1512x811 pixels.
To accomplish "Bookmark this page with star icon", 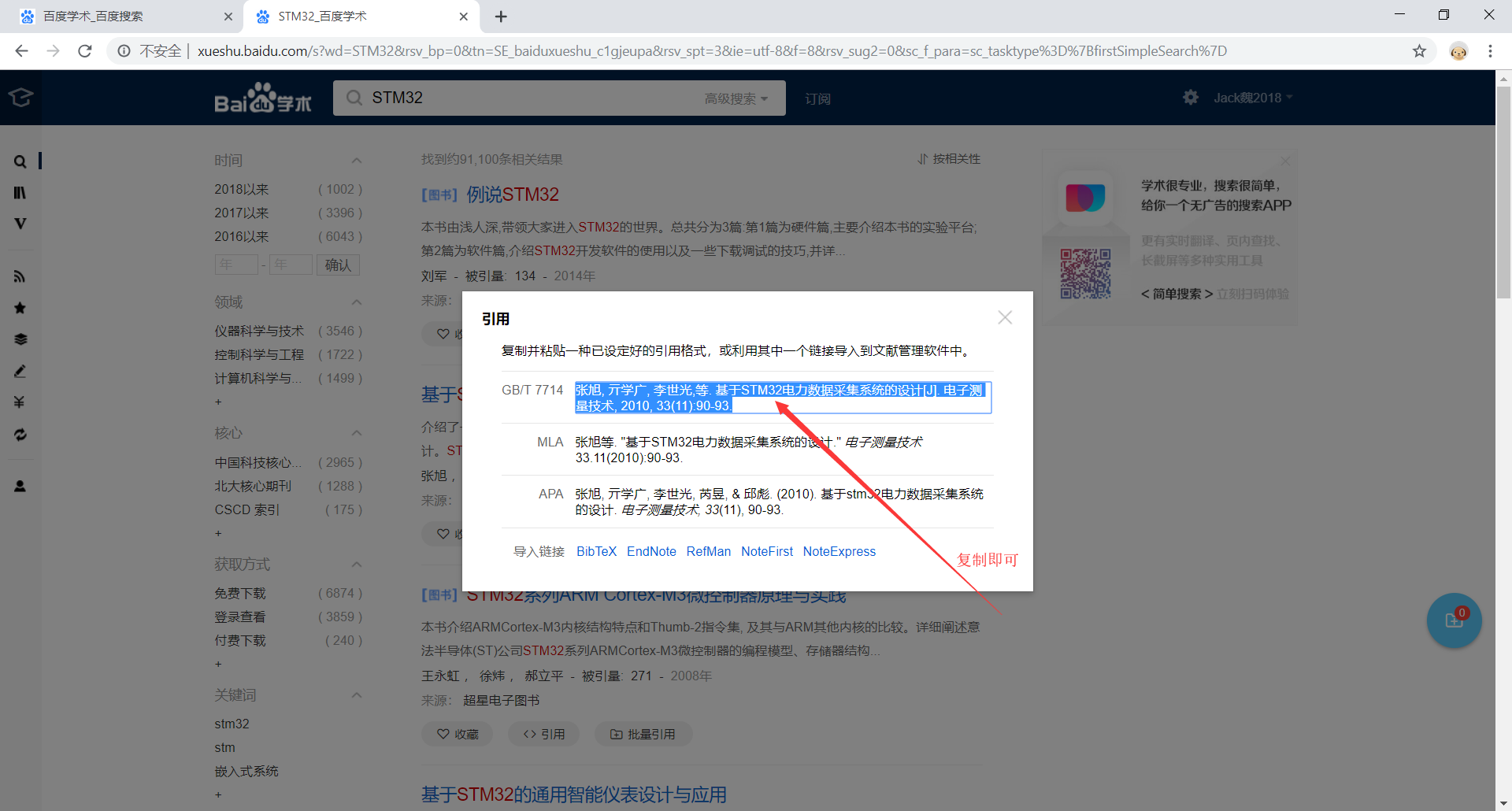I will pos(1419,51).
